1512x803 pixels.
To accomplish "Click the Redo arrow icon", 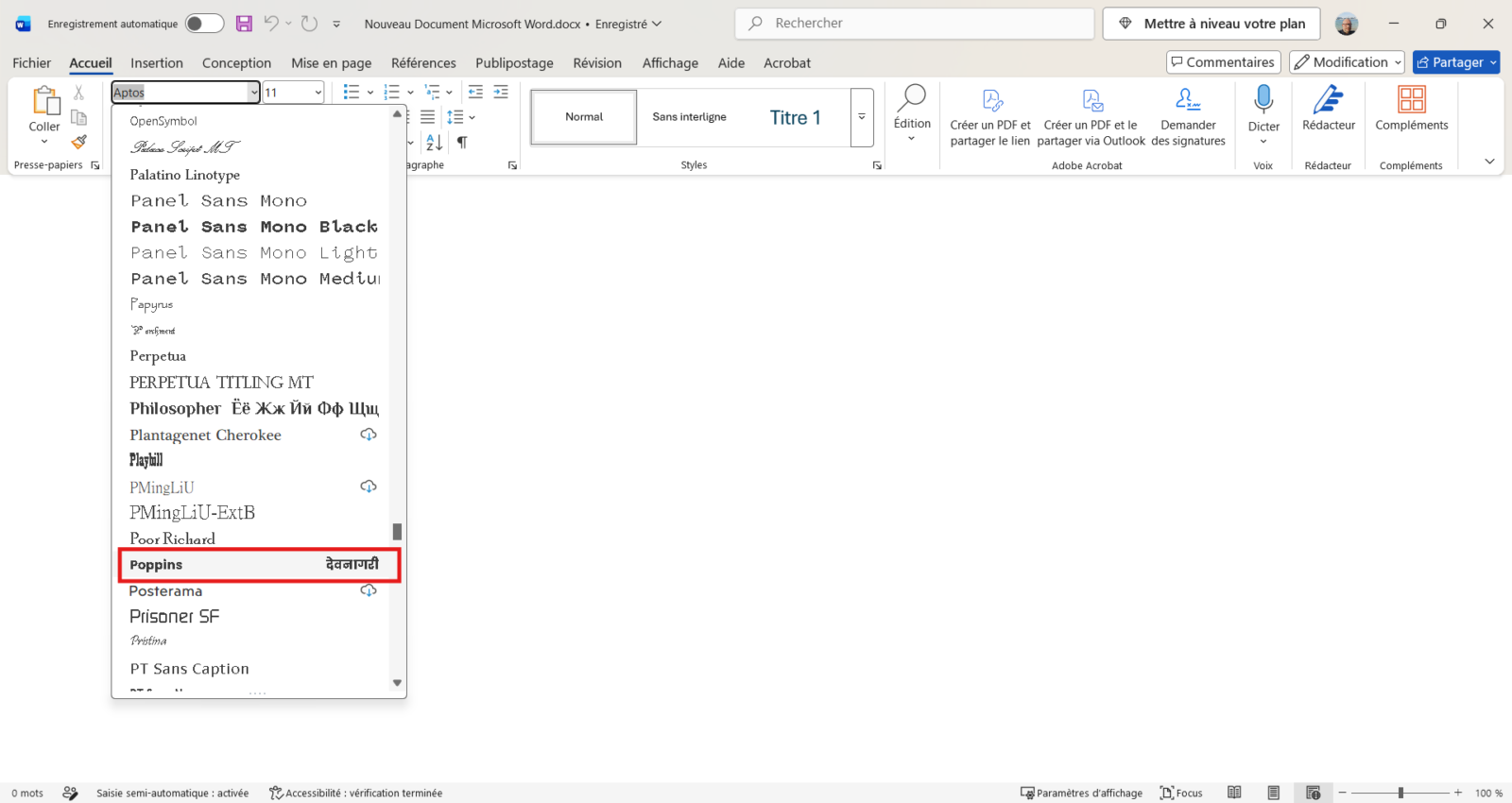I will pyautogui.click(x=309, y=24).
